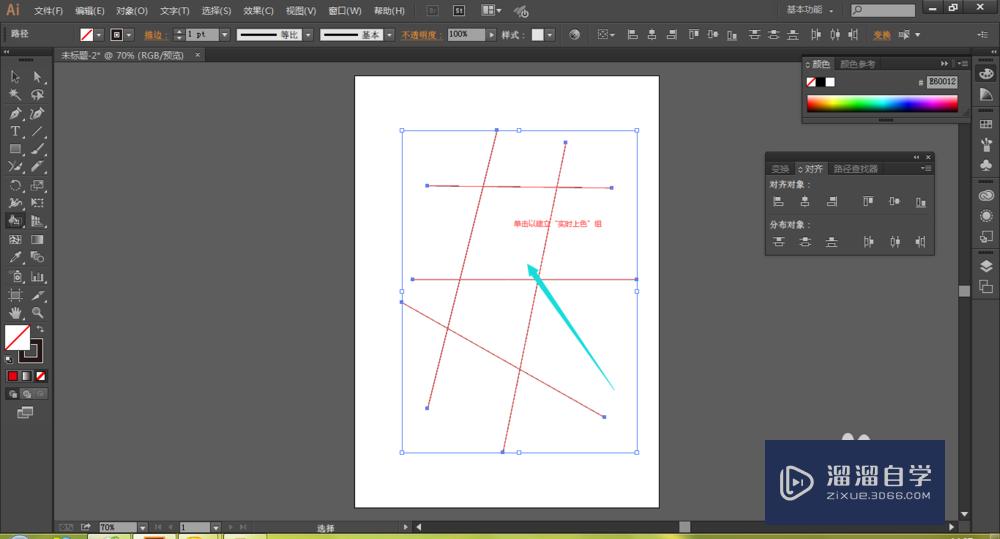
Task: Open the variable width profile 等比 dropdown
Action: pos(308,34)
